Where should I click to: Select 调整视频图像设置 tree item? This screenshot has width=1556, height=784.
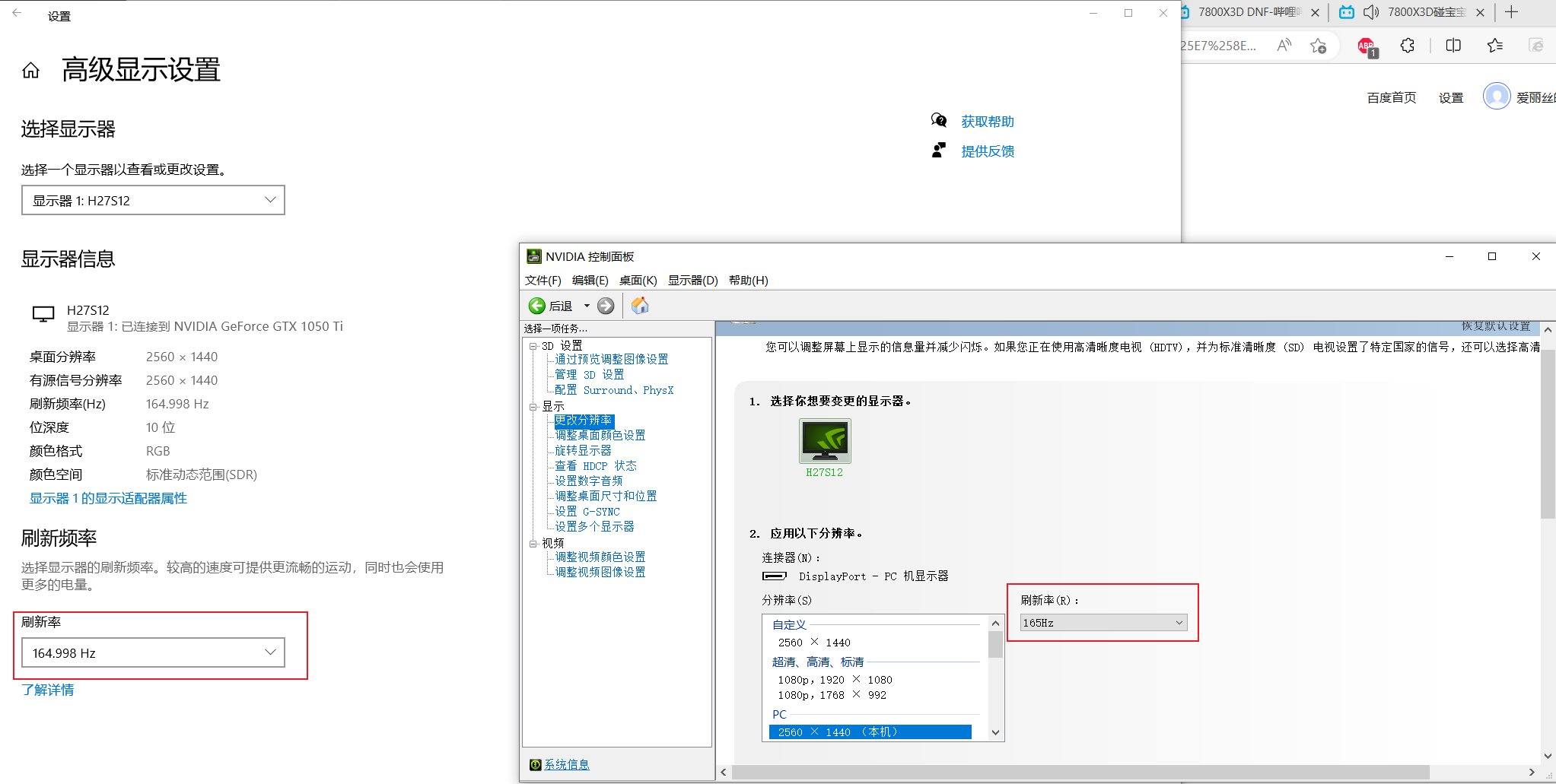click(600, 572)
